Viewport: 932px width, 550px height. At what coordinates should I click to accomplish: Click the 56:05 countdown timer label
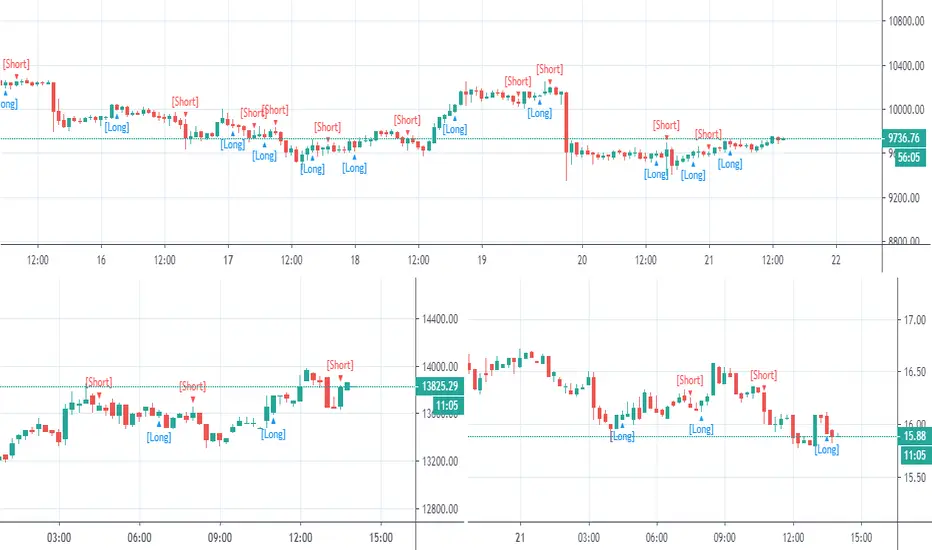pyautogui.click(x=909, y=158)
